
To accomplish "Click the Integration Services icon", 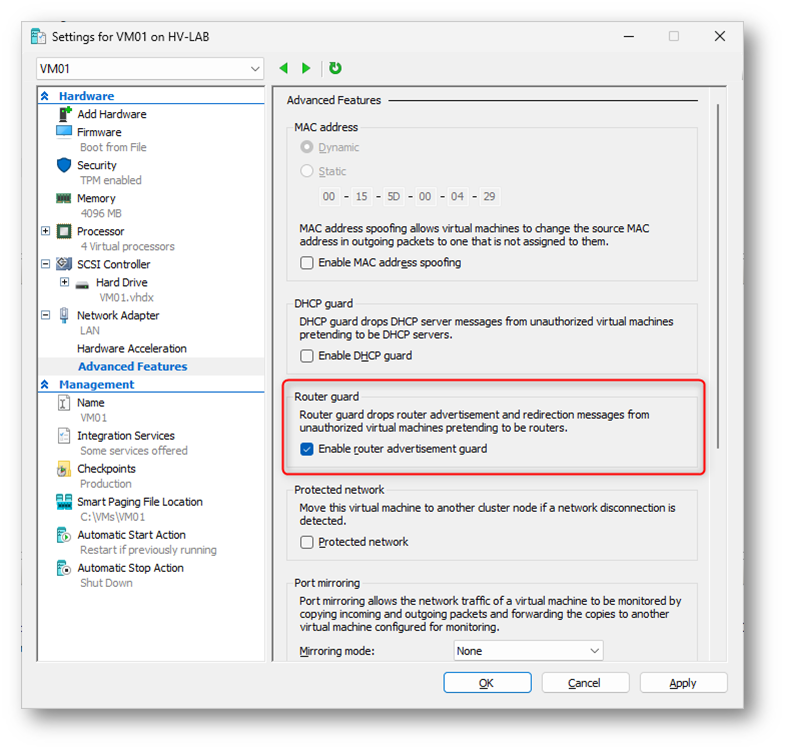I will (x=64, y=436).
